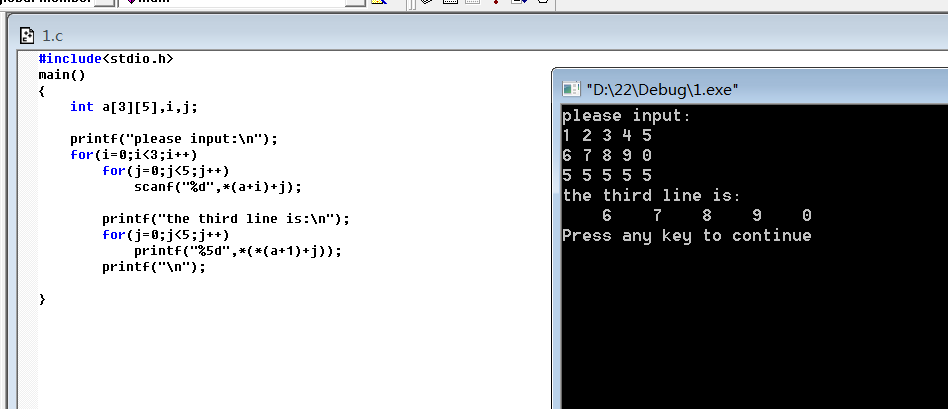948x409 pixels.
Task: Expand the main member list dropdown arrow
Action: coord(355,2)
